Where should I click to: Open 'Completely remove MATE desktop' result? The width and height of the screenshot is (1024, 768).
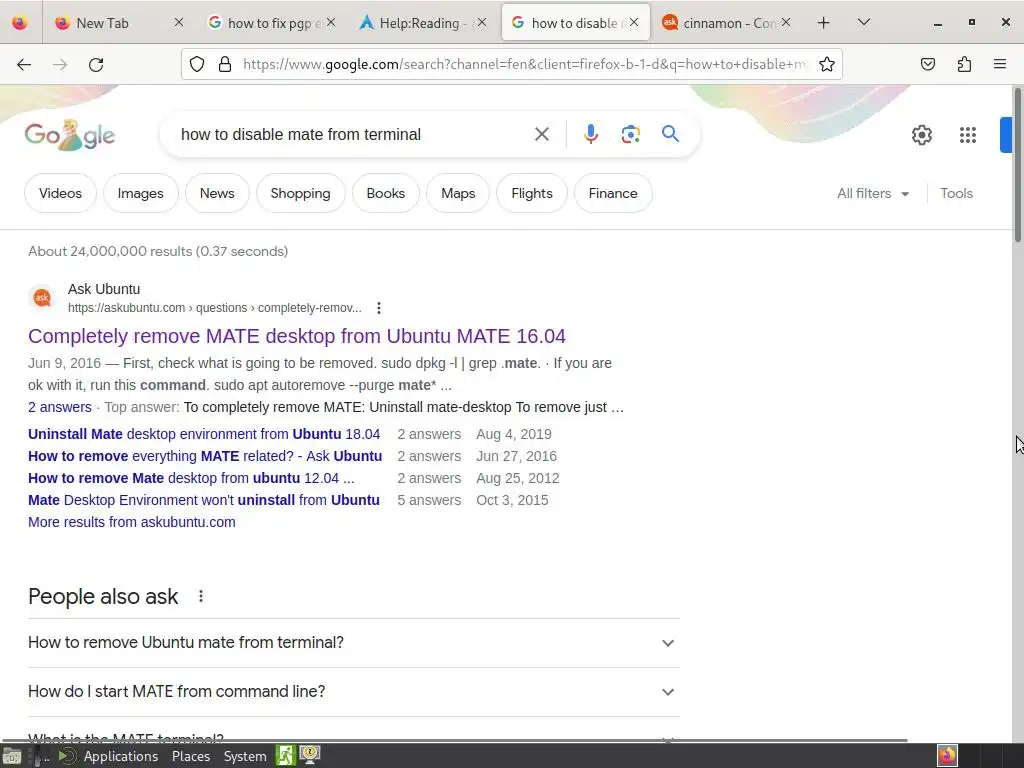click(x=296, y=336)
